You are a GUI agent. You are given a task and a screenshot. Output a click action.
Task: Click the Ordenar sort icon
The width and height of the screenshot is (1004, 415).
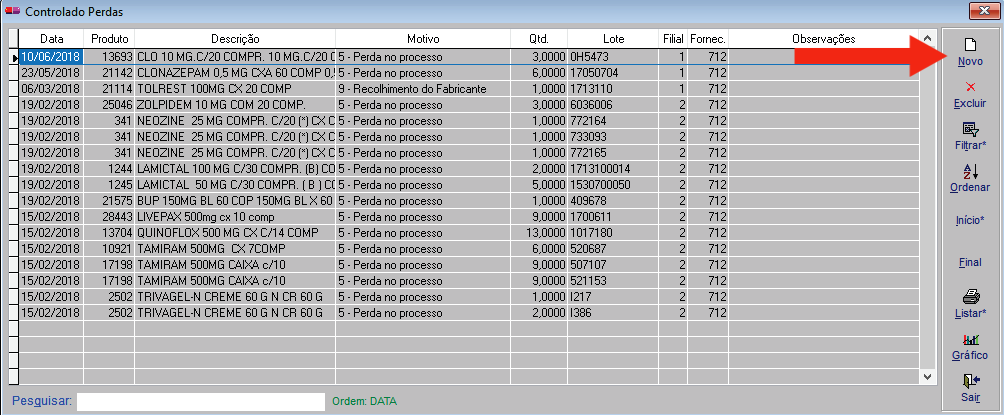coord(969,172)
